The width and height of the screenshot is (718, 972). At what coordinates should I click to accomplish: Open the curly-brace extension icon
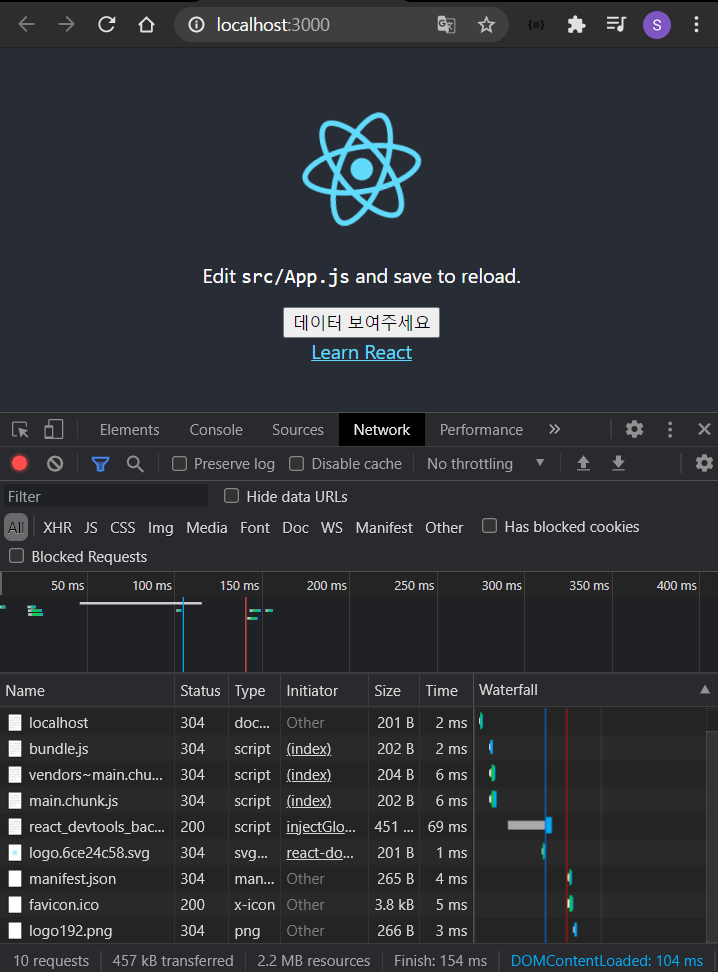(x=536, y=25)
